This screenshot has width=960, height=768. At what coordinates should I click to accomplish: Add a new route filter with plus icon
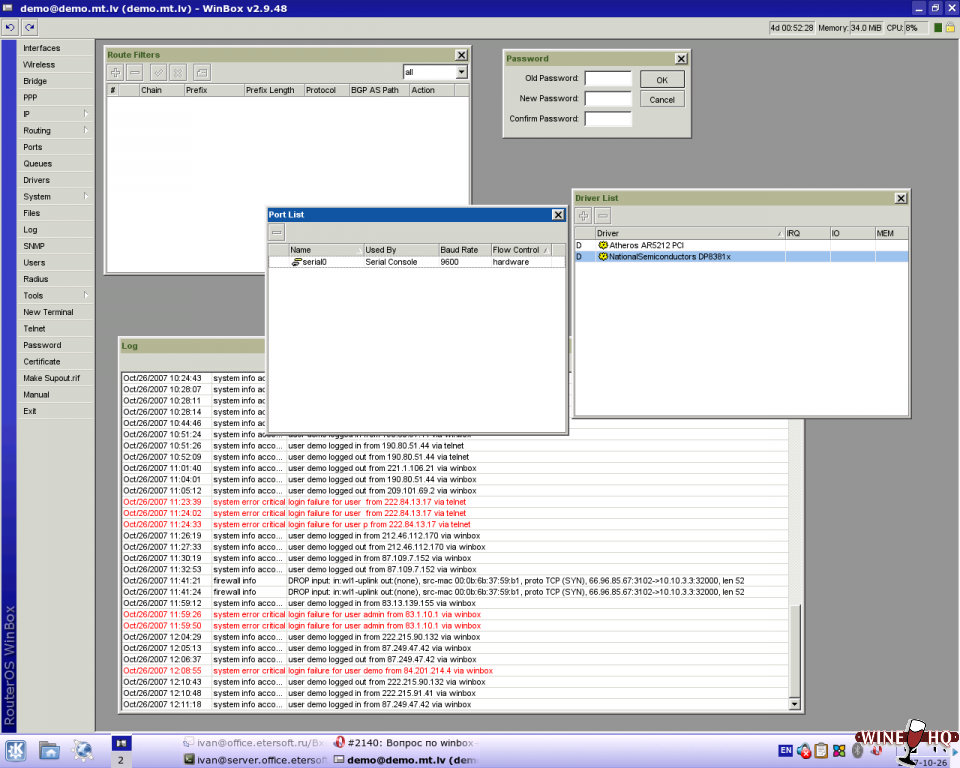(116, 72)
